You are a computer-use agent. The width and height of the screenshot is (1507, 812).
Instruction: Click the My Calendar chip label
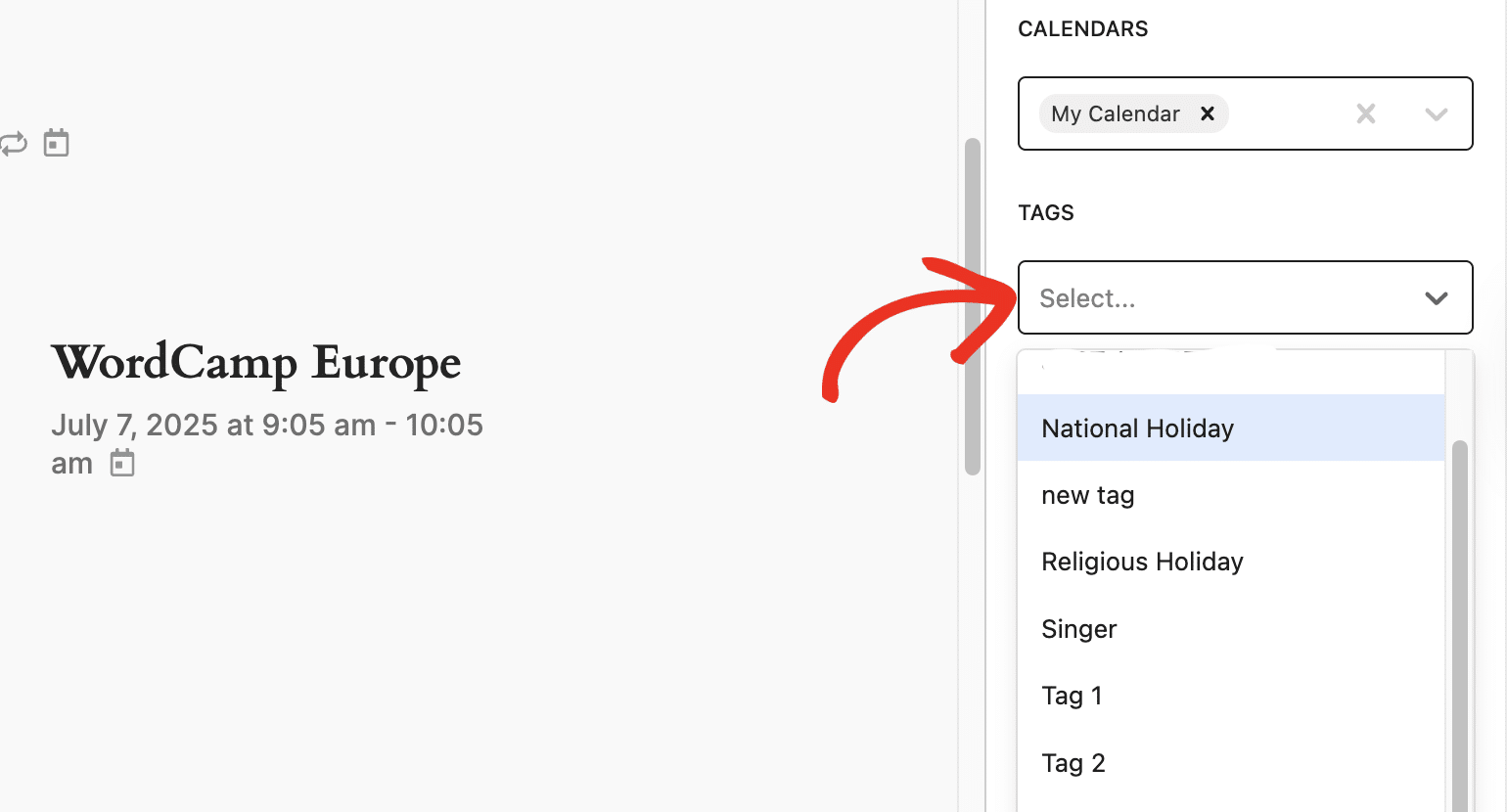click(x=1116, y=113)
